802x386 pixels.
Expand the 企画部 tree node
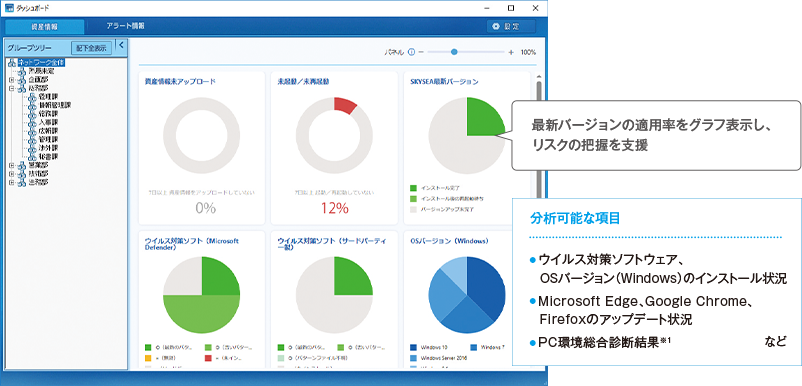[x=12, y=80]
